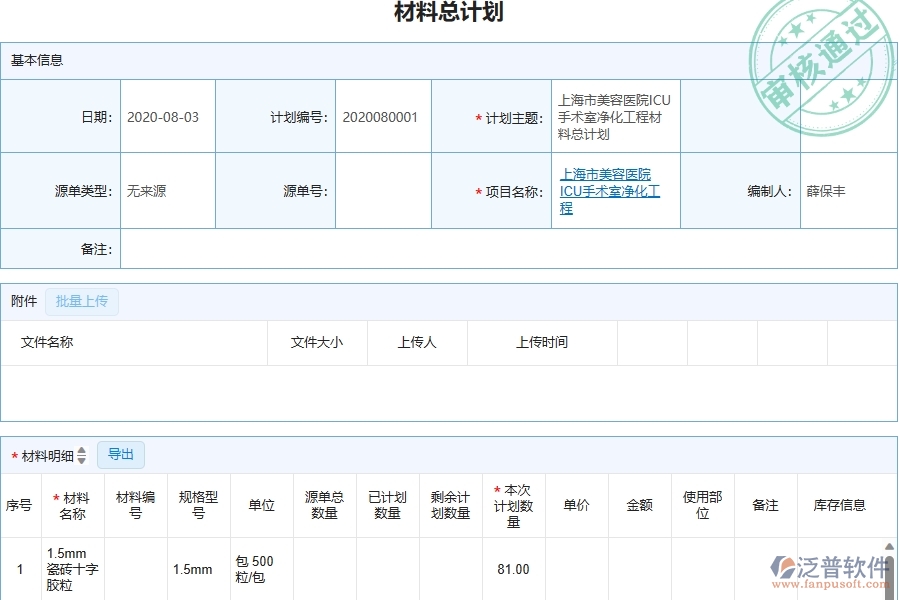
Task: Select the 文件名称 column header
Action: pyautogui.click(x=44, y=342)
